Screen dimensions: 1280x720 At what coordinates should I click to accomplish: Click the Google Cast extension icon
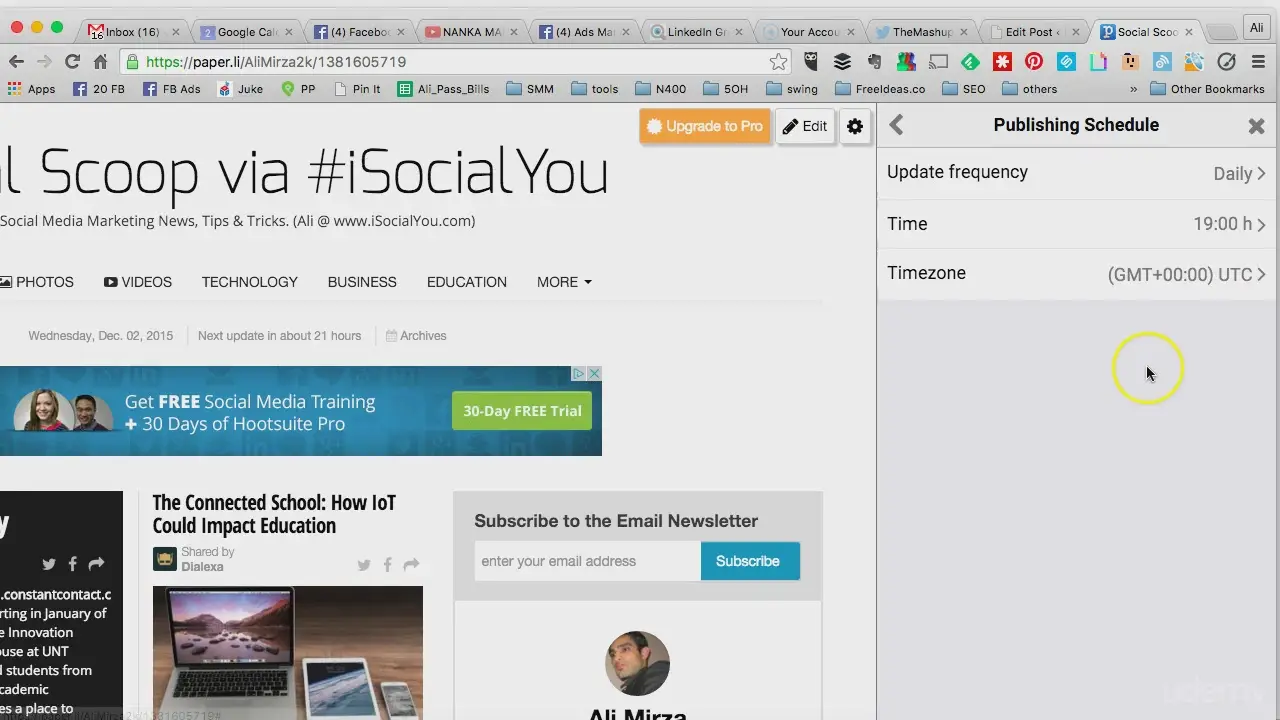point(938,62)
